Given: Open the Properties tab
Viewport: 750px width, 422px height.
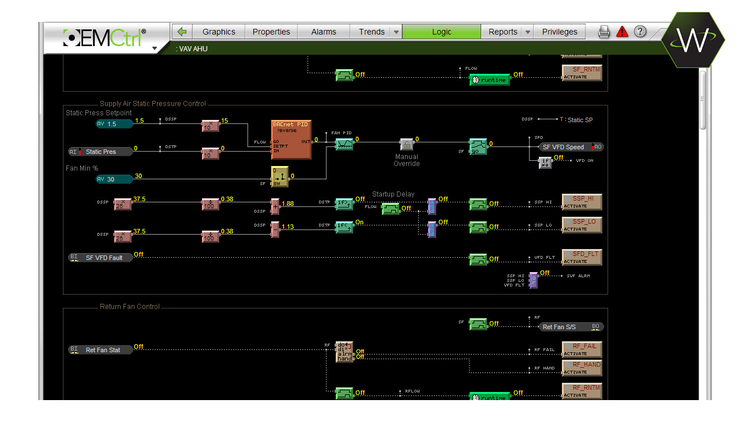Looking at the screenshot, I should coord(271,32).
